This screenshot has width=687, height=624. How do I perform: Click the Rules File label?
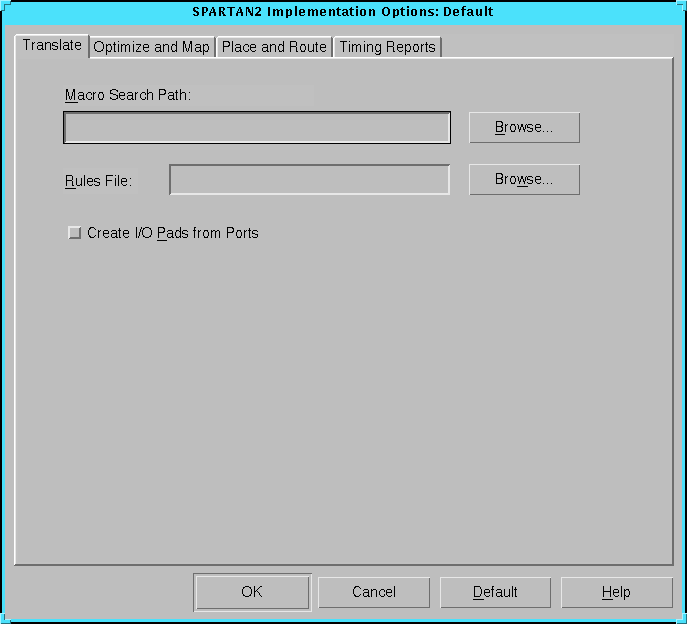(98, 181)
